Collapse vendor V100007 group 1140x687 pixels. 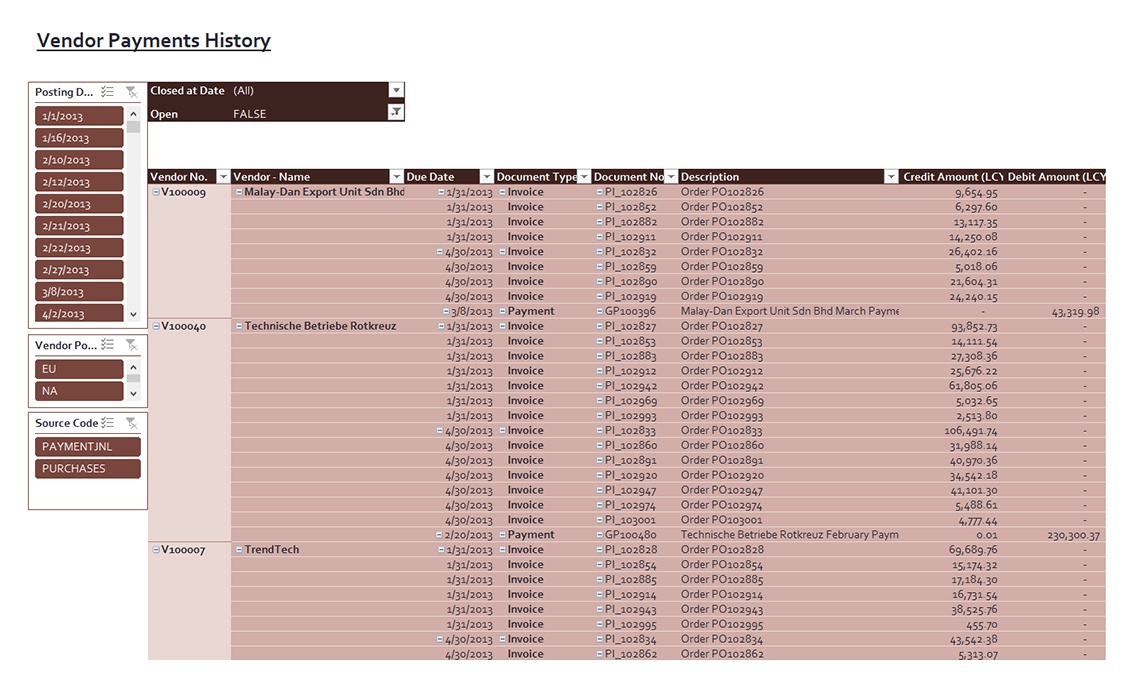[156, 550]
